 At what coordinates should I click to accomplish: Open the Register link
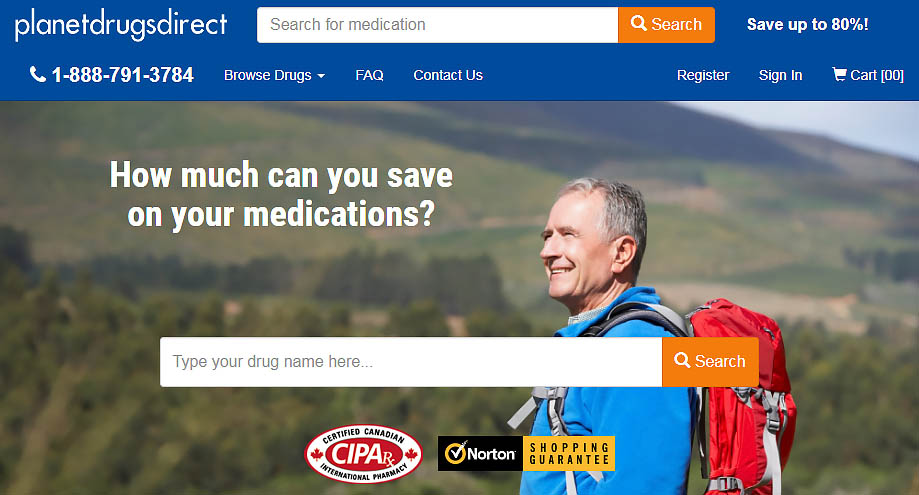click(703, 75)
